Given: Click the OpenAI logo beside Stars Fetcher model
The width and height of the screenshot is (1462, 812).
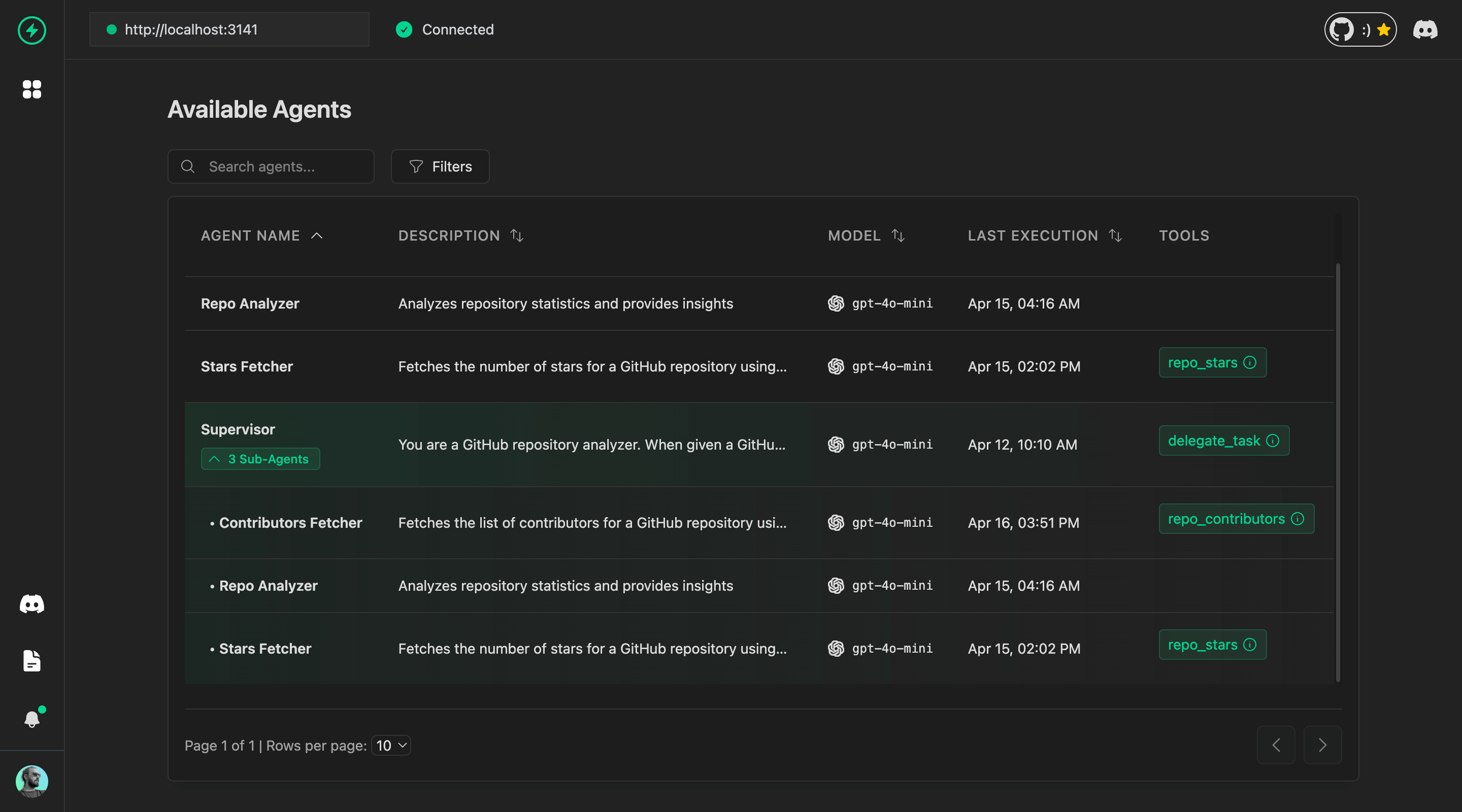Looking at the screenshot, I should [x=836, y=366].
